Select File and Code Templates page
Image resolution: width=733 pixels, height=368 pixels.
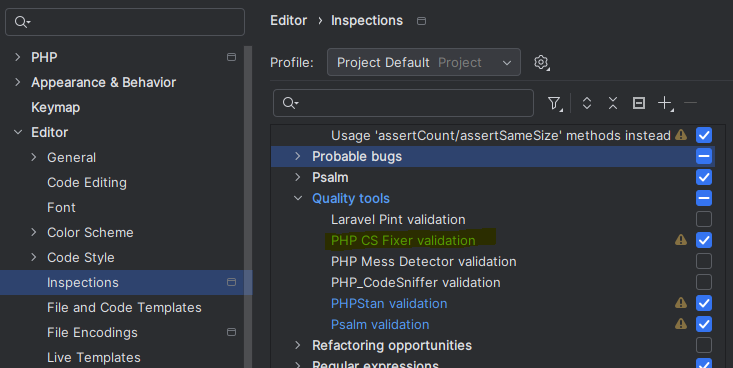[x=124, y=307]
